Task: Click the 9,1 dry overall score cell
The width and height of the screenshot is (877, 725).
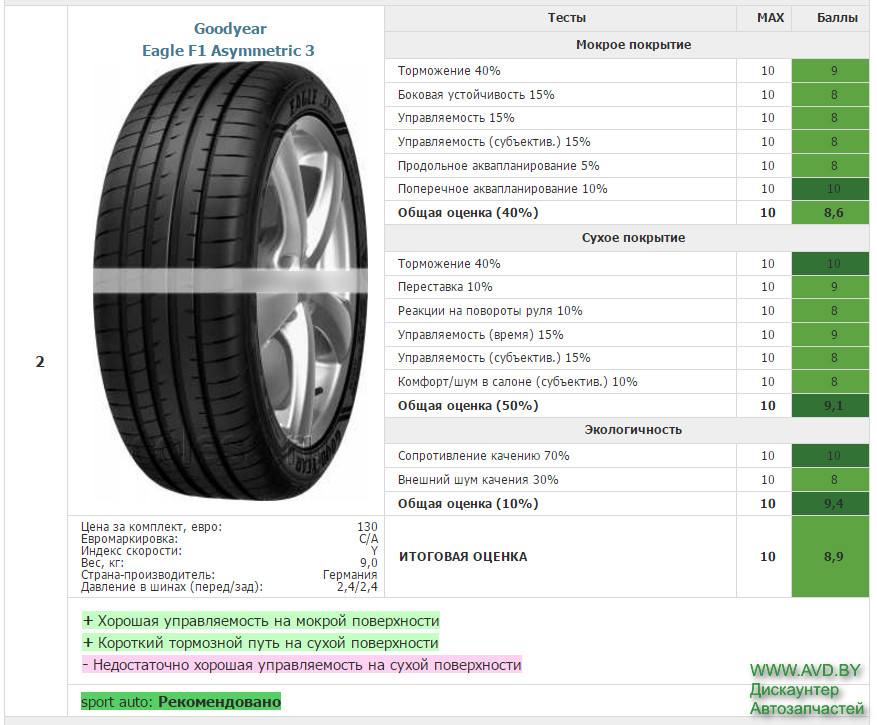Action: pyautogui.click(x=831, y=406)
